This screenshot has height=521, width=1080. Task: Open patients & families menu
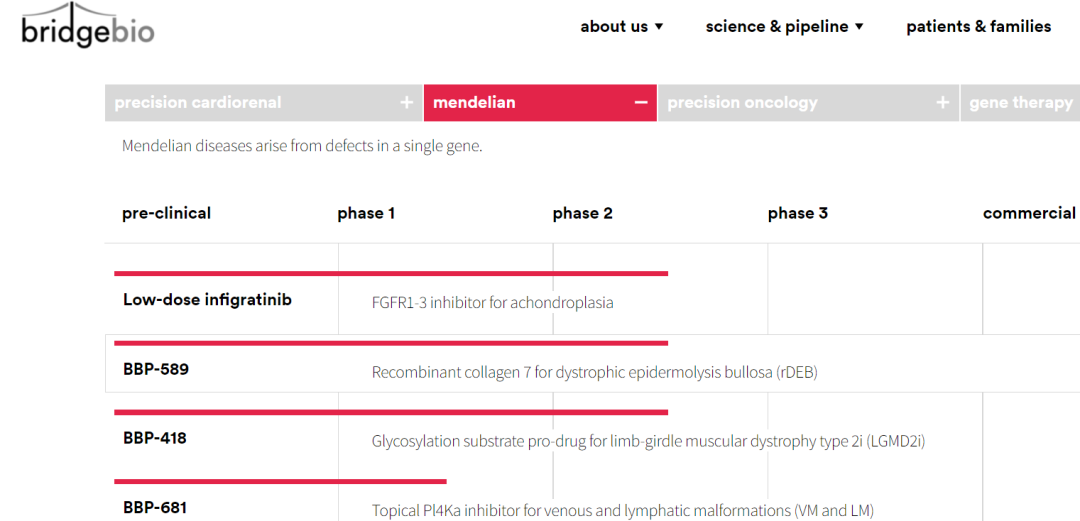tap(979, 27)
